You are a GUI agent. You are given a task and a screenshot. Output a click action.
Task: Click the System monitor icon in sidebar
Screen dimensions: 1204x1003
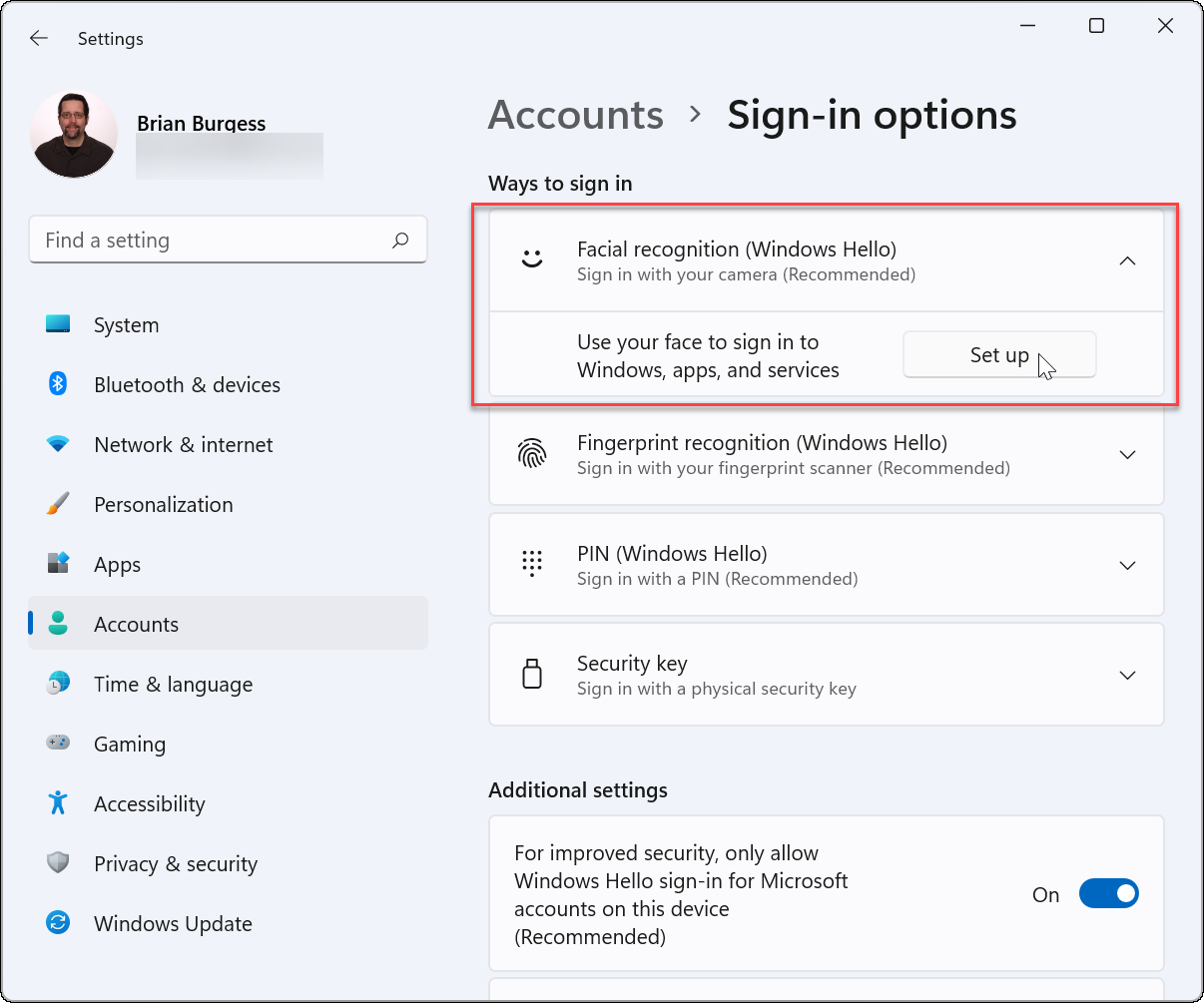pyautogui.click(x=58, y=324)
